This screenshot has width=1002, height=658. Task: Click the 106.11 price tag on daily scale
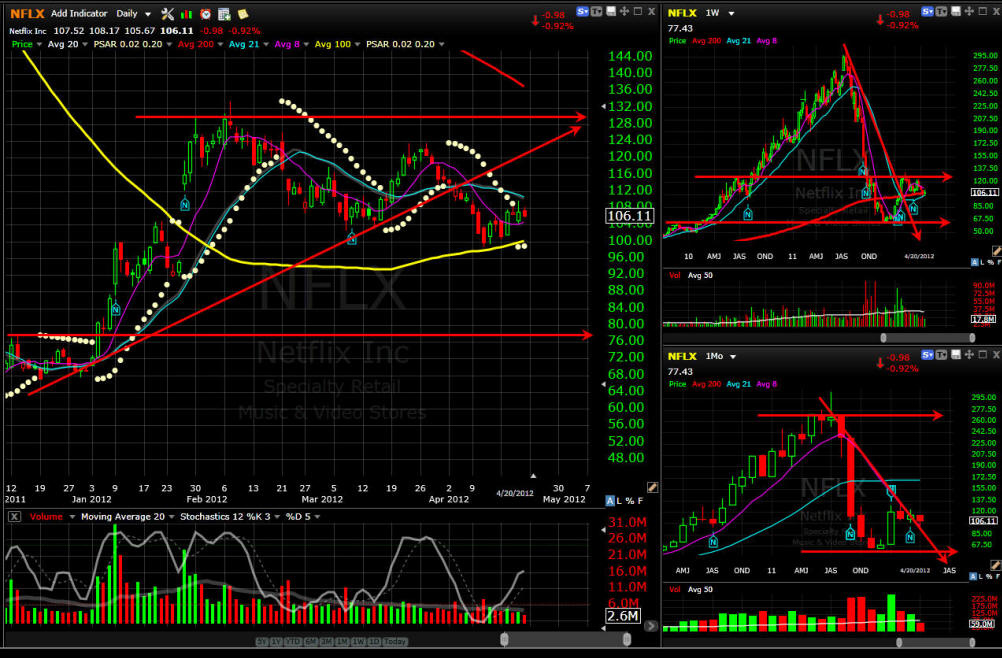(x=629, y=216)
